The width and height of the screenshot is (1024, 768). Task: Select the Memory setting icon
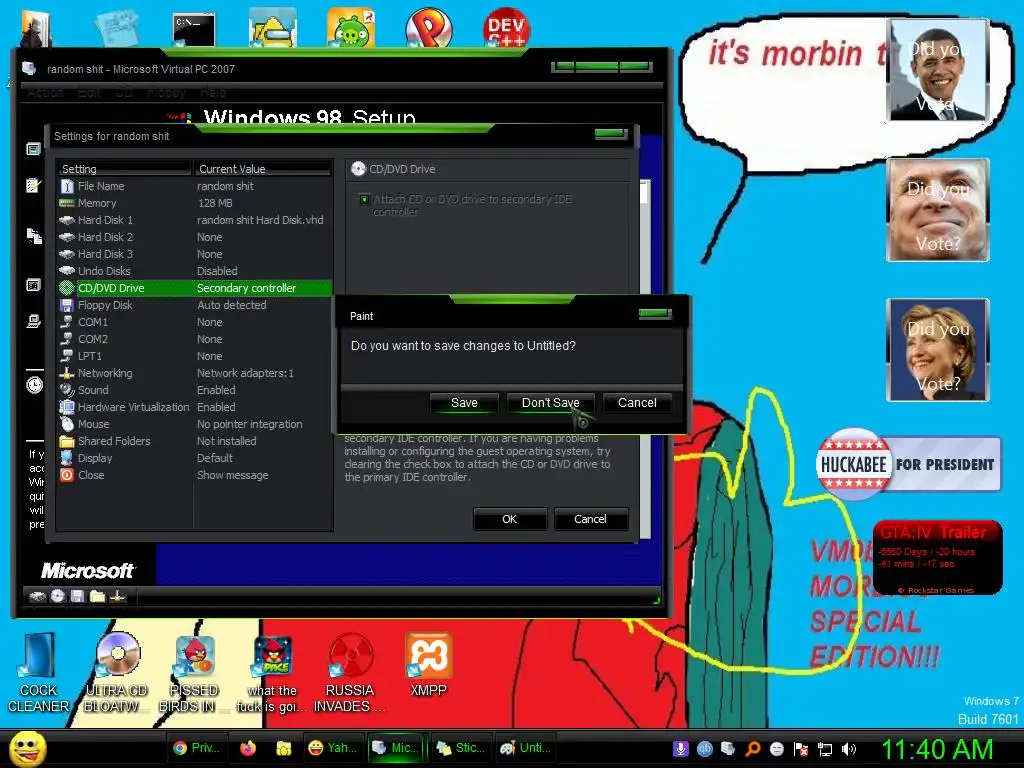click(67, 203)
